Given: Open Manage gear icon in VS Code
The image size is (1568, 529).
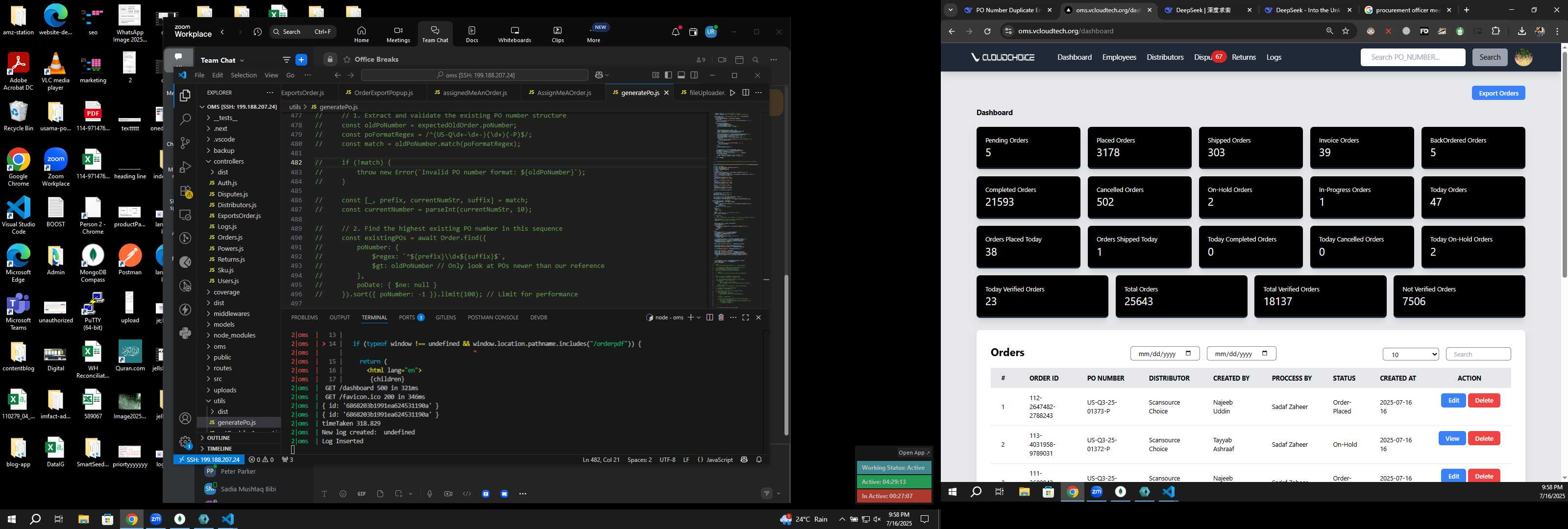Looking at the screenshot, I should pos(185,442).
